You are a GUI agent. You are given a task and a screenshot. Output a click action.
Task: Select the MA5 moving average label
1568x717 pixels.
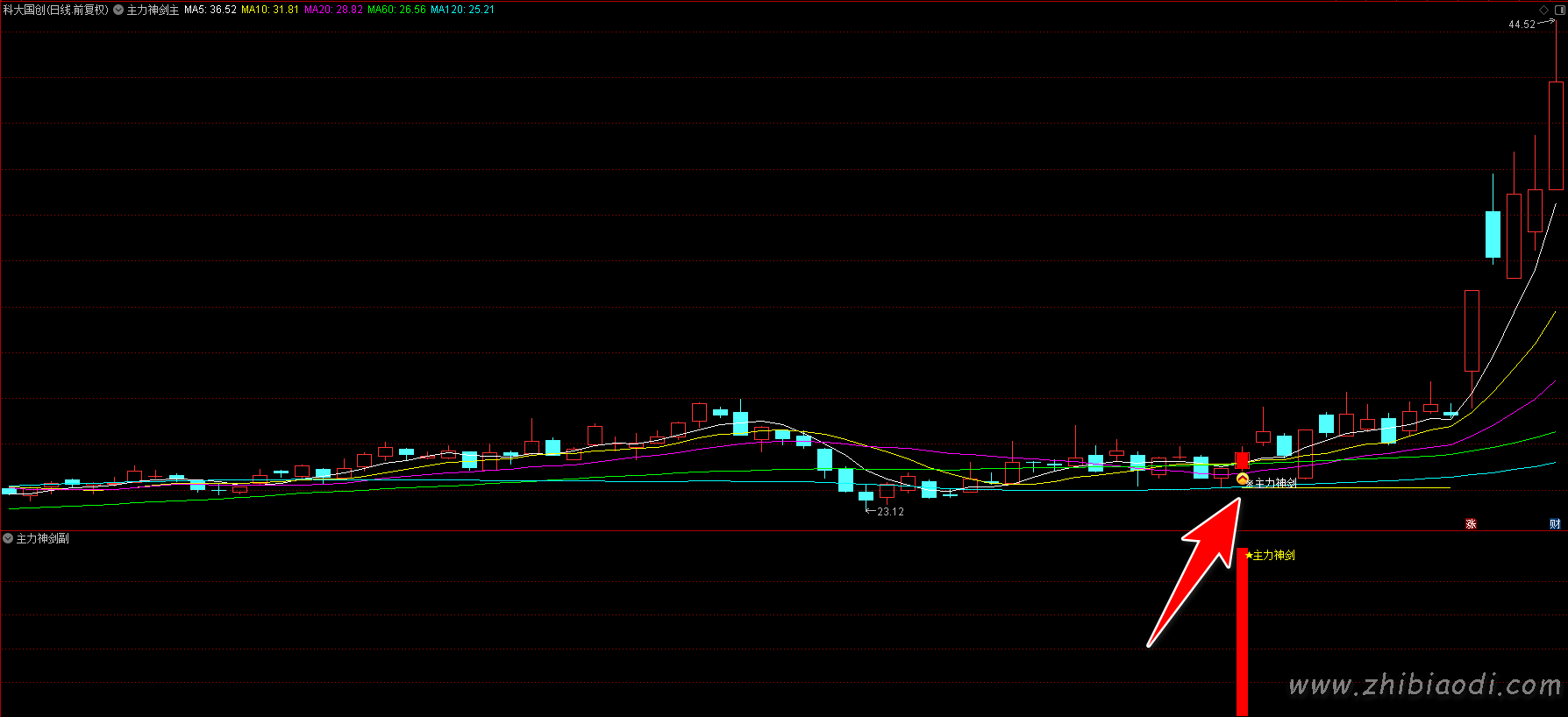[x=210, y=10]
